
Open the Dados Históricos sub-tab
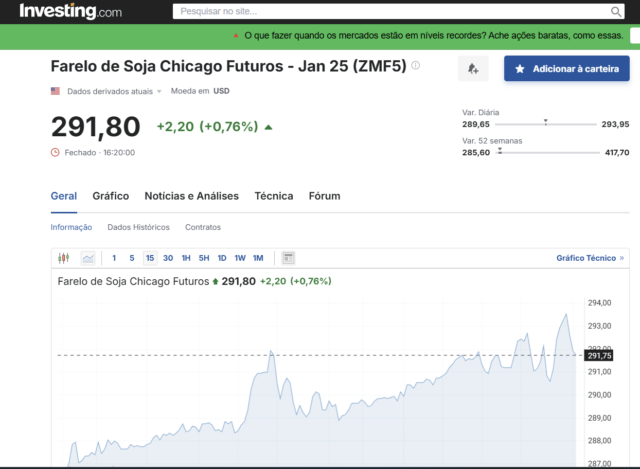[138, 227]
